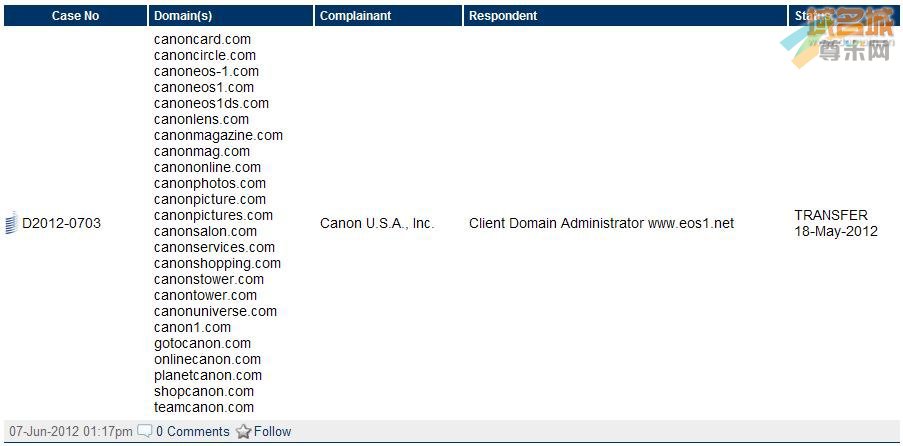Click the Canon U.S.A., Inc. complainant text

tap(377, 223)
